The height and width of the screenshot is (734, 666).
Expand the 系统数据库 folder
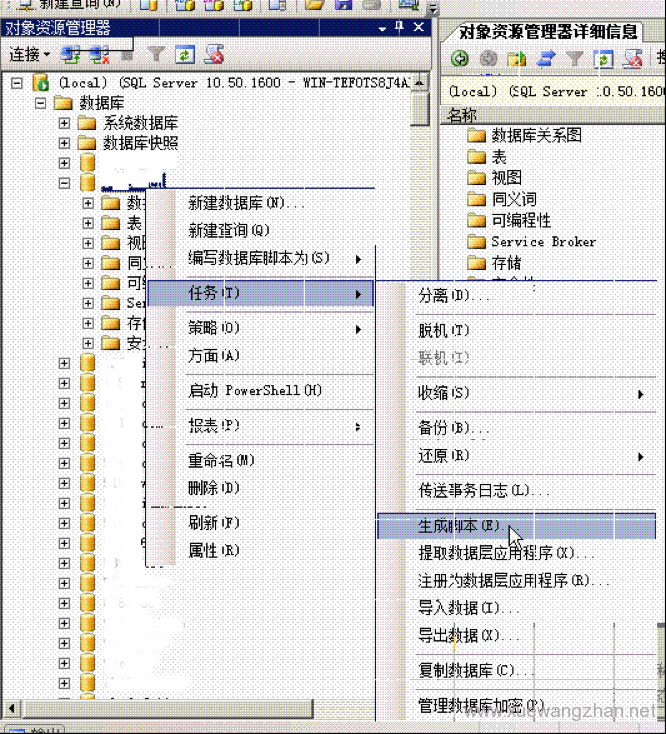click(x=64, y=123)
